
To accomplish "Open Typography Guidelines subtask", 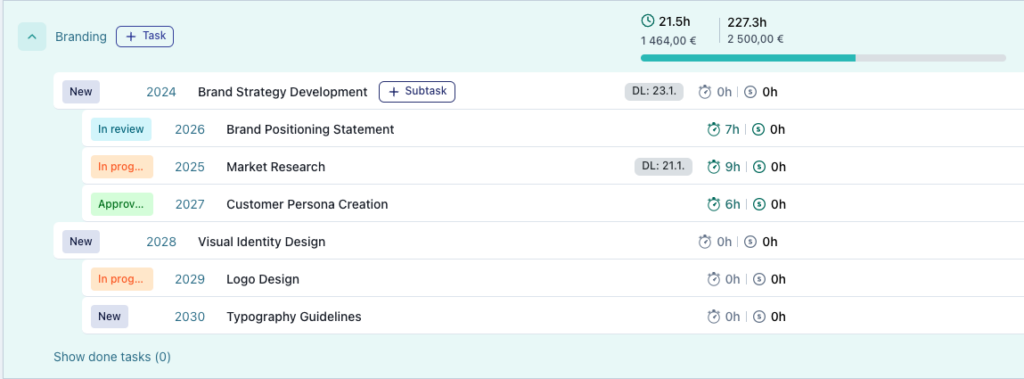I will (x=294, y=317).
